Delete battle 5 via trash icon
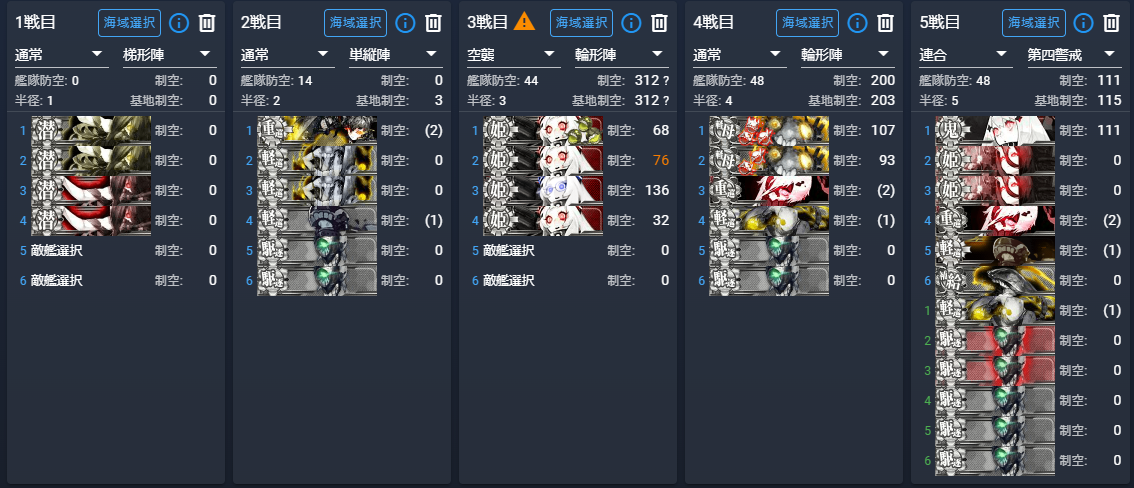 1111,23
